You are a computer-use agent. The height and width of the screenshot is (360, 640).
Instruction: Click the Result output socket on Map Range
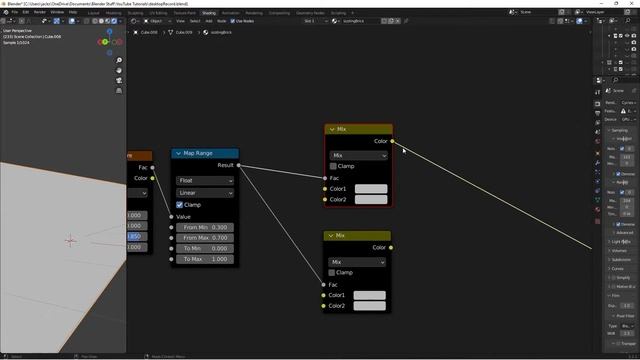[x=239, y=165]
